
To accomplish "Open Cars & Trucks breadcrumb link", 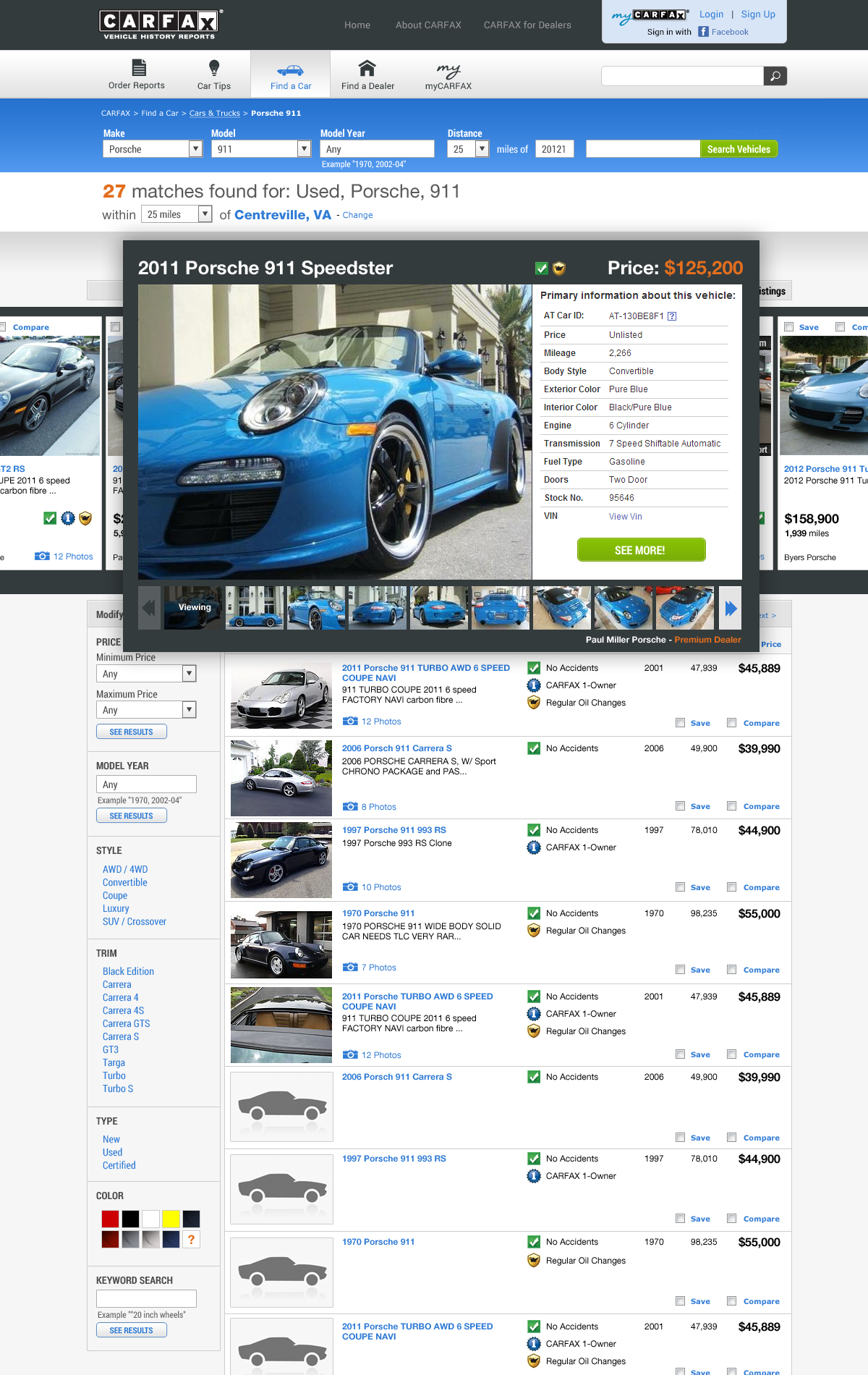I will (x=215, y=113).
